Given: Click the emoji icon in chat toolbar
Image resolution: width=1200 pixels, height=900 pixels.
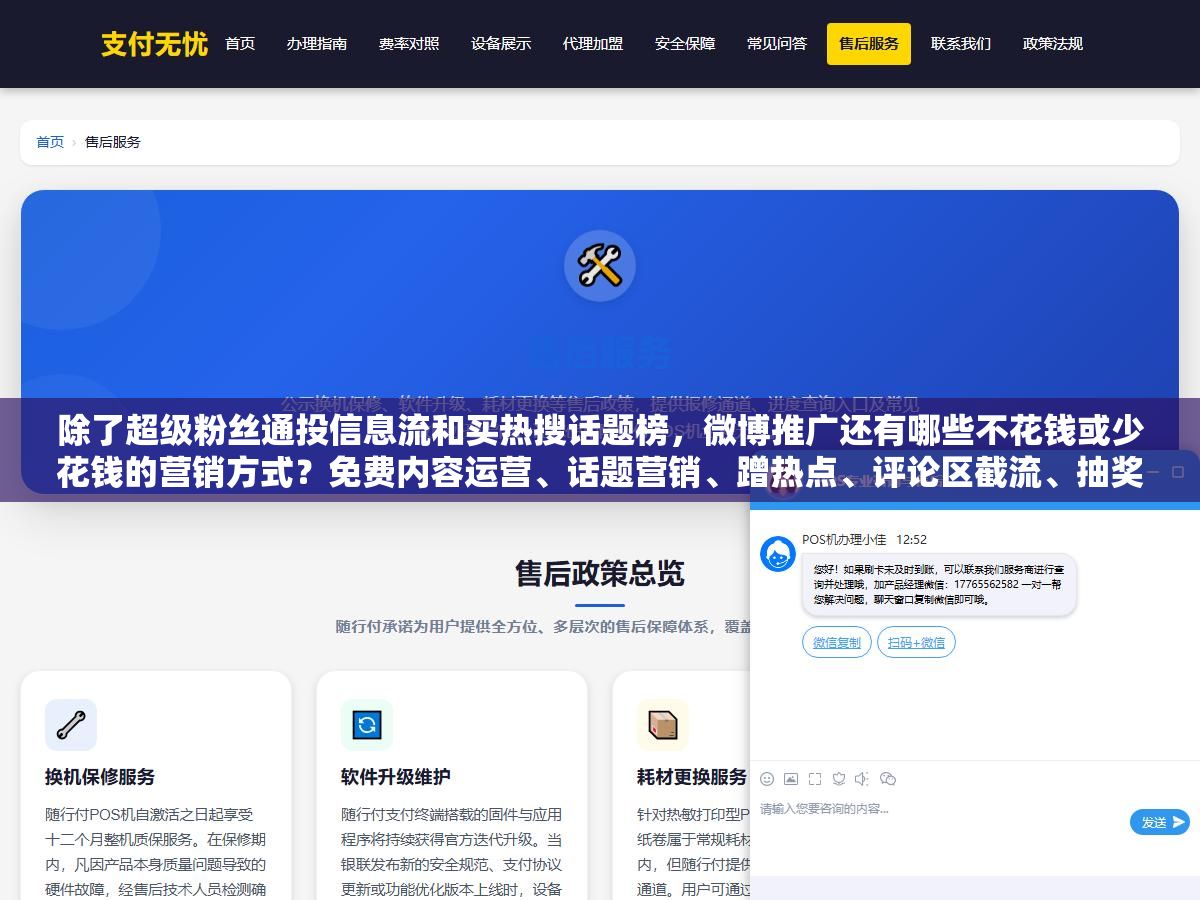Looking at the screenshot, I should 767,778.
